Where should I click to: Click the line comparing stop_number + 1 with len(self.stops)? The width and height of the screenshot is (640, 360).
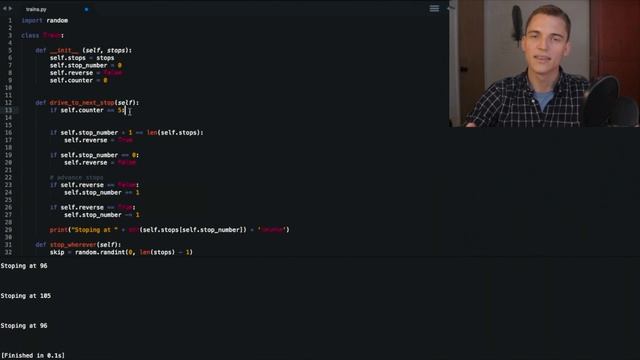[x=127, y=133]
